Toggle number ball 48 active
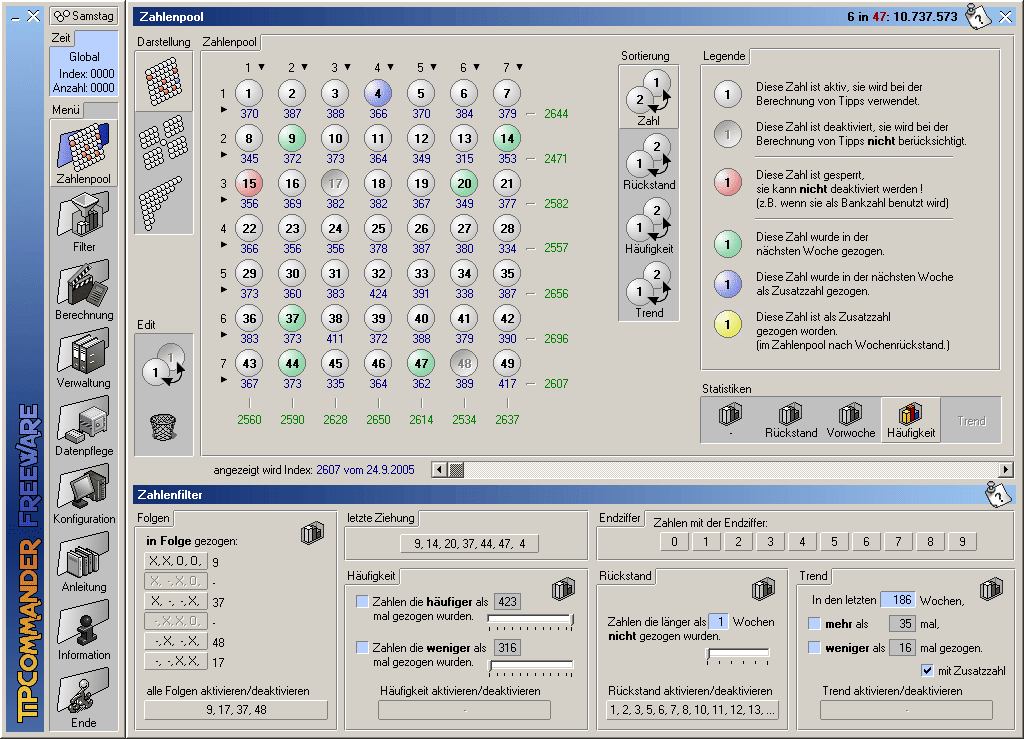The height and width of the screenshot is (739, 1024). pos(464,363)
